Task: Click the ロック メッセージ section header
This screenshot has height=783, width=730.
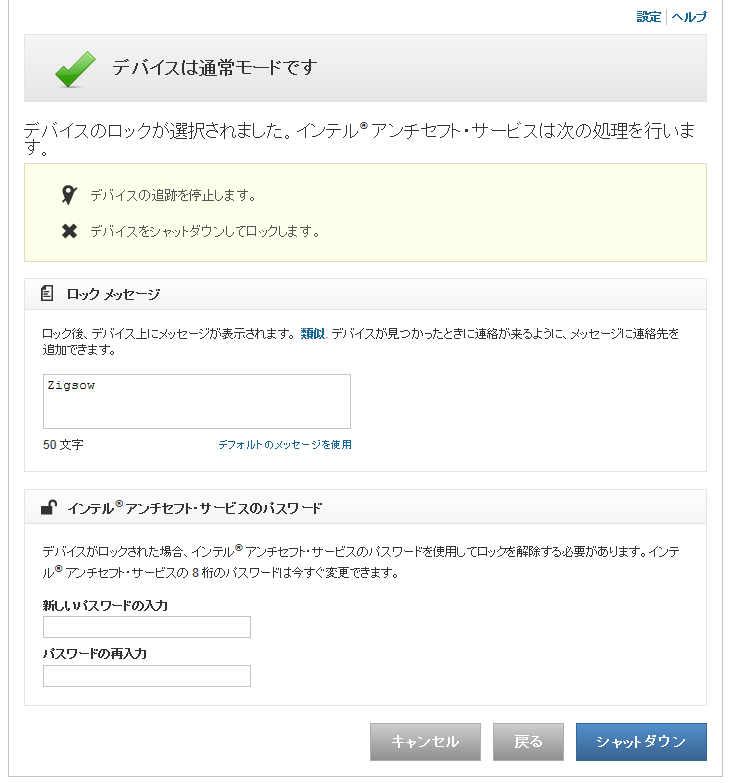Action: 113,294
